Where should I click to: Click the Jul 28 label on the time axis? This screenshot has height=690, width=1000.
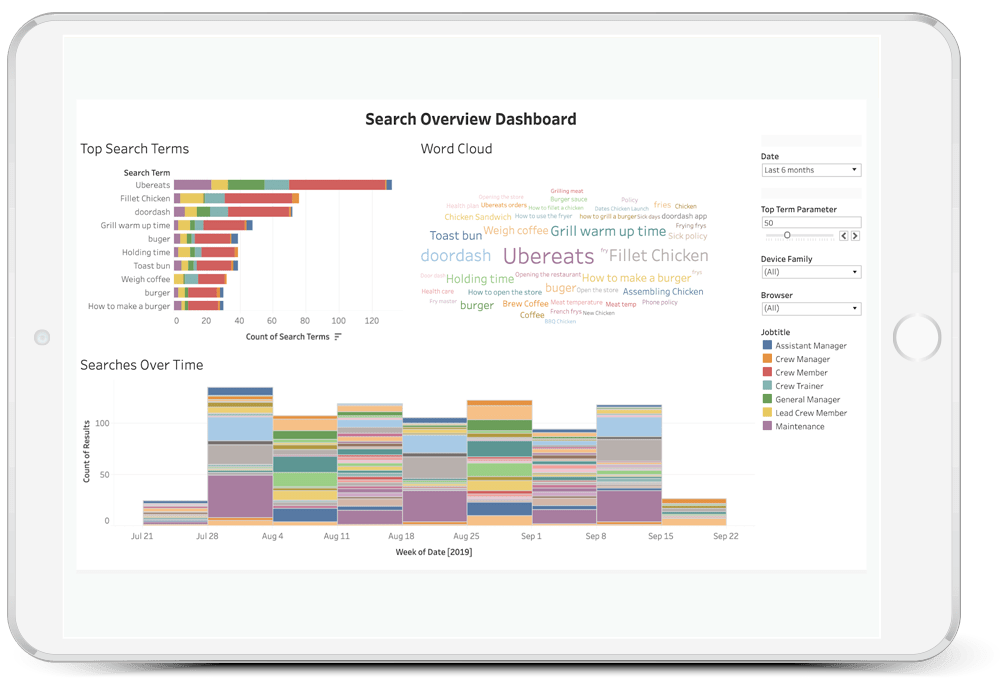207,536
